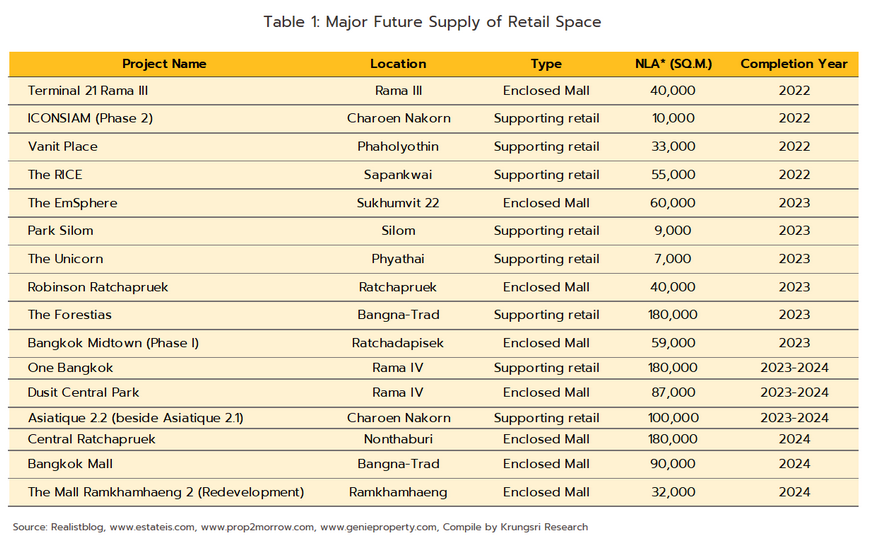Select the Vanit Place entry

[62, 146]
